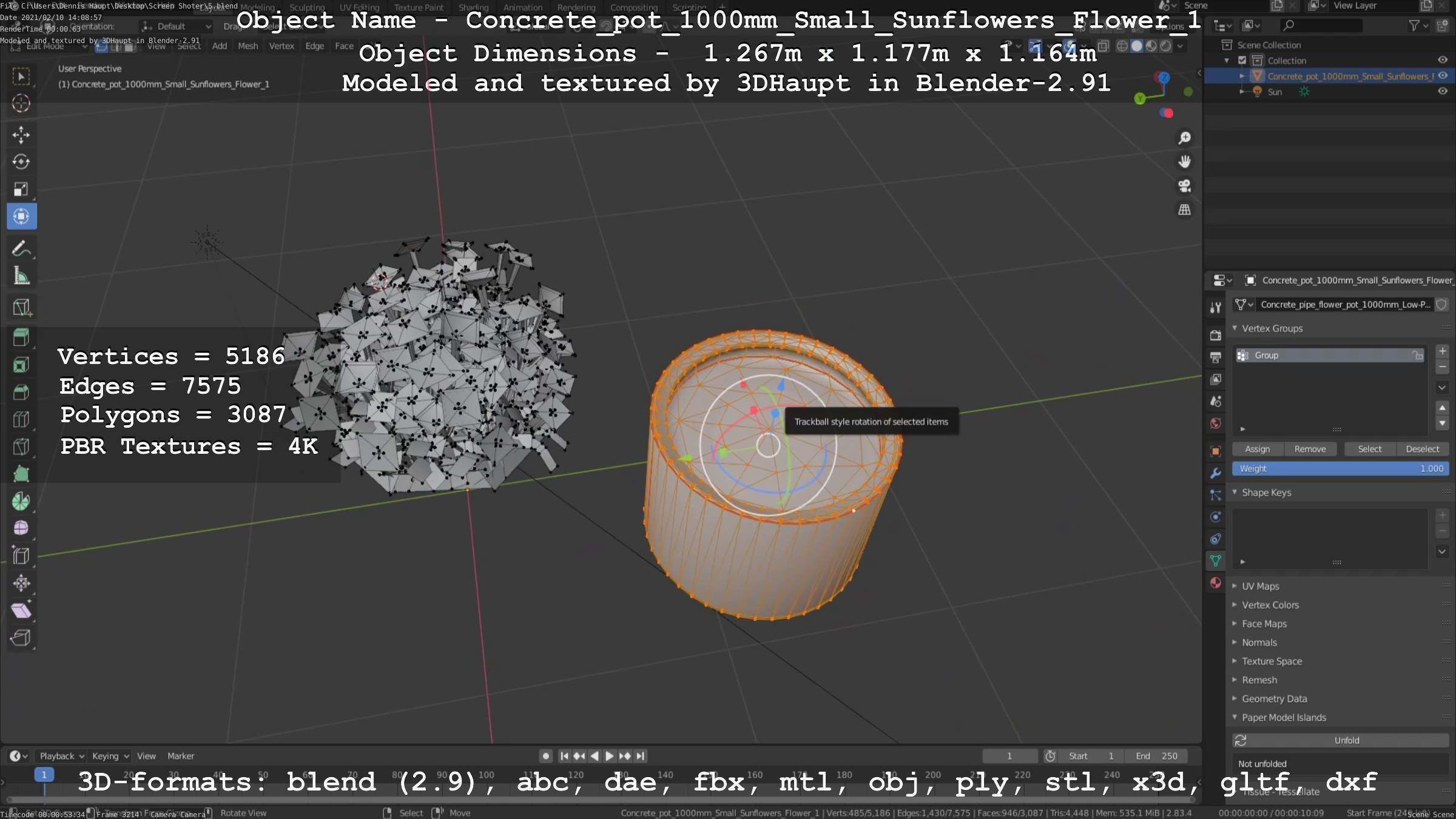This screenshot has width=1456, height=819.
Task: Activate the Spin tool
Action: pos(21,501)
